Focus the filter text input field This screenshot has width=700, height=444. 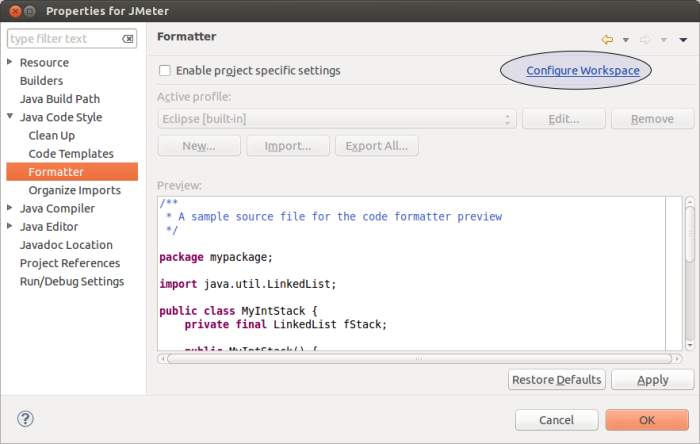[x=64, y=39]
